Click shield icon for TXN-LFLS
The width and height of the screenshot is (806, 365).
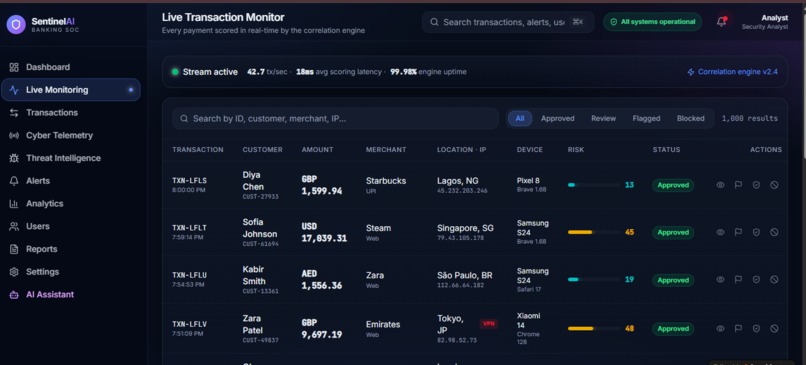click(x=756, y=185)
